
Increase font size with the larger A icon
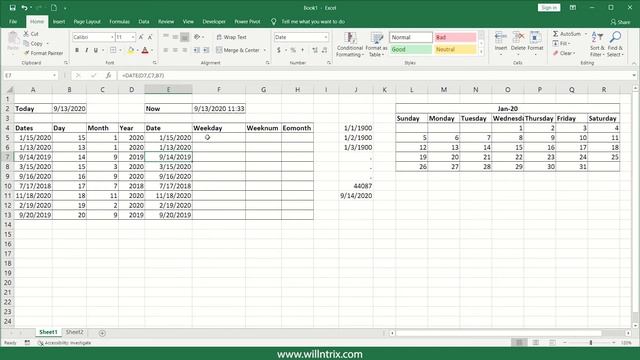141,37
